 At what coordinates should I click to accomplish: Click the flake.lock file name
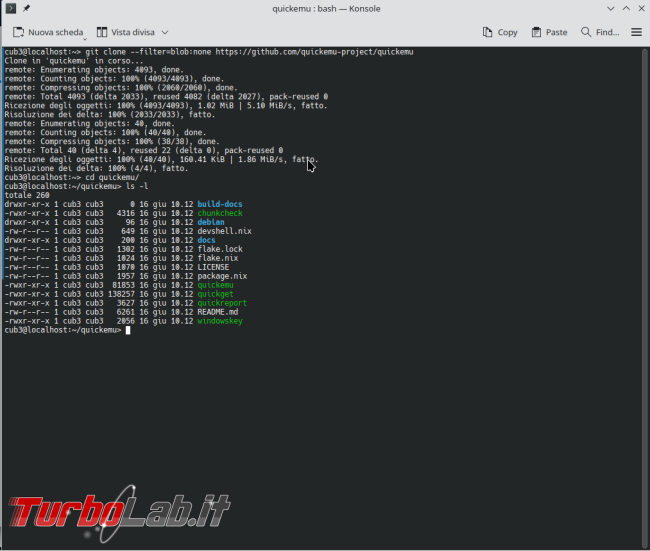(220, 249)
